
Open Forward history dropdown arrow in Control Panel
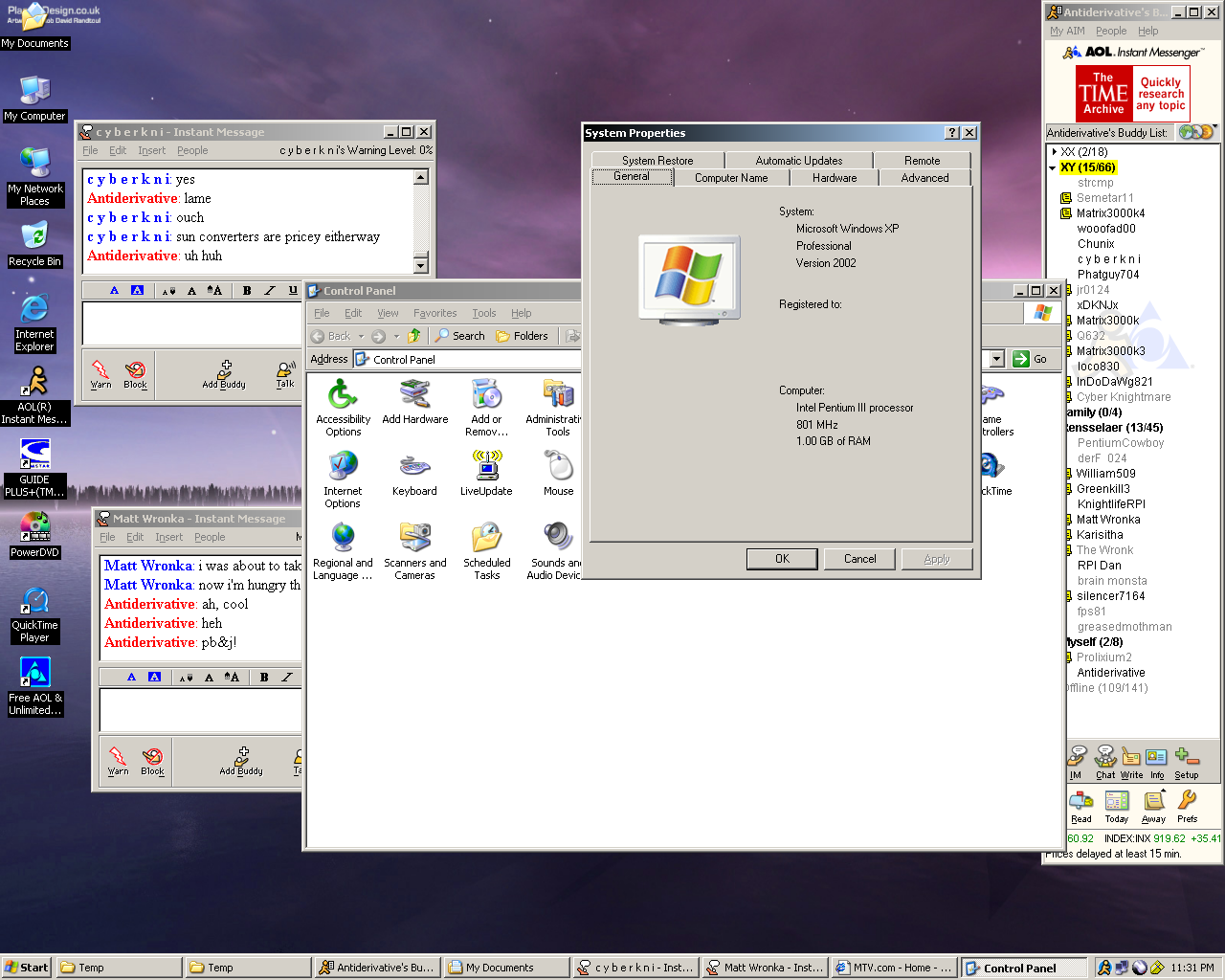[x=396, y=336]
